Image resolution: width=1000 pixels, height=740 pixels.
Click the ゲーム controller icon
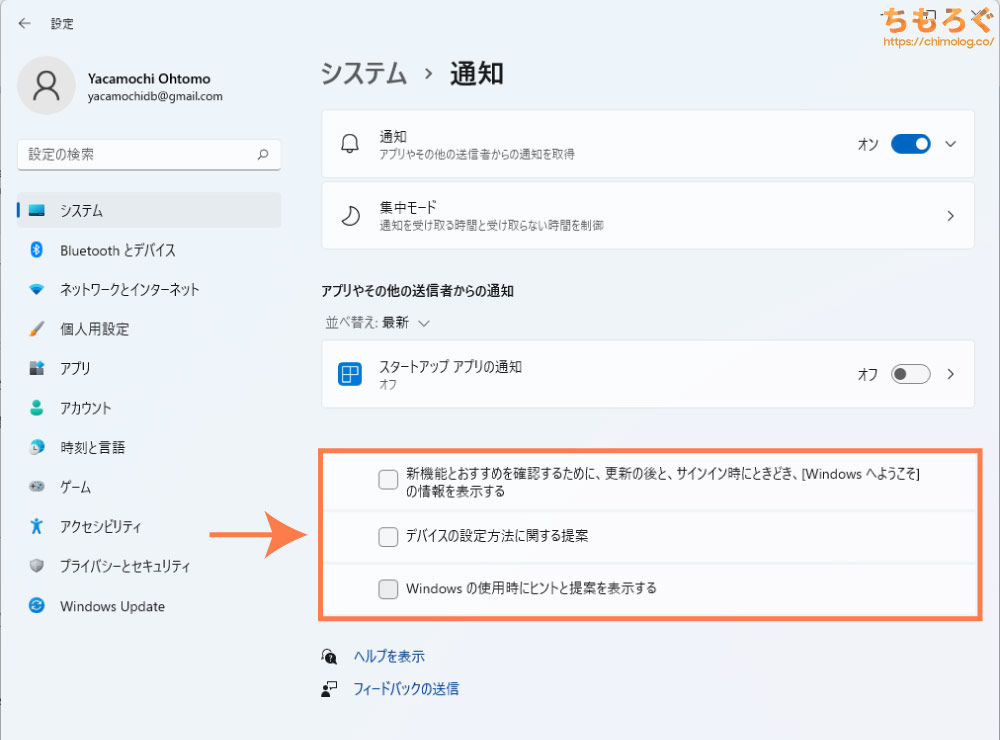pos(37,487)
